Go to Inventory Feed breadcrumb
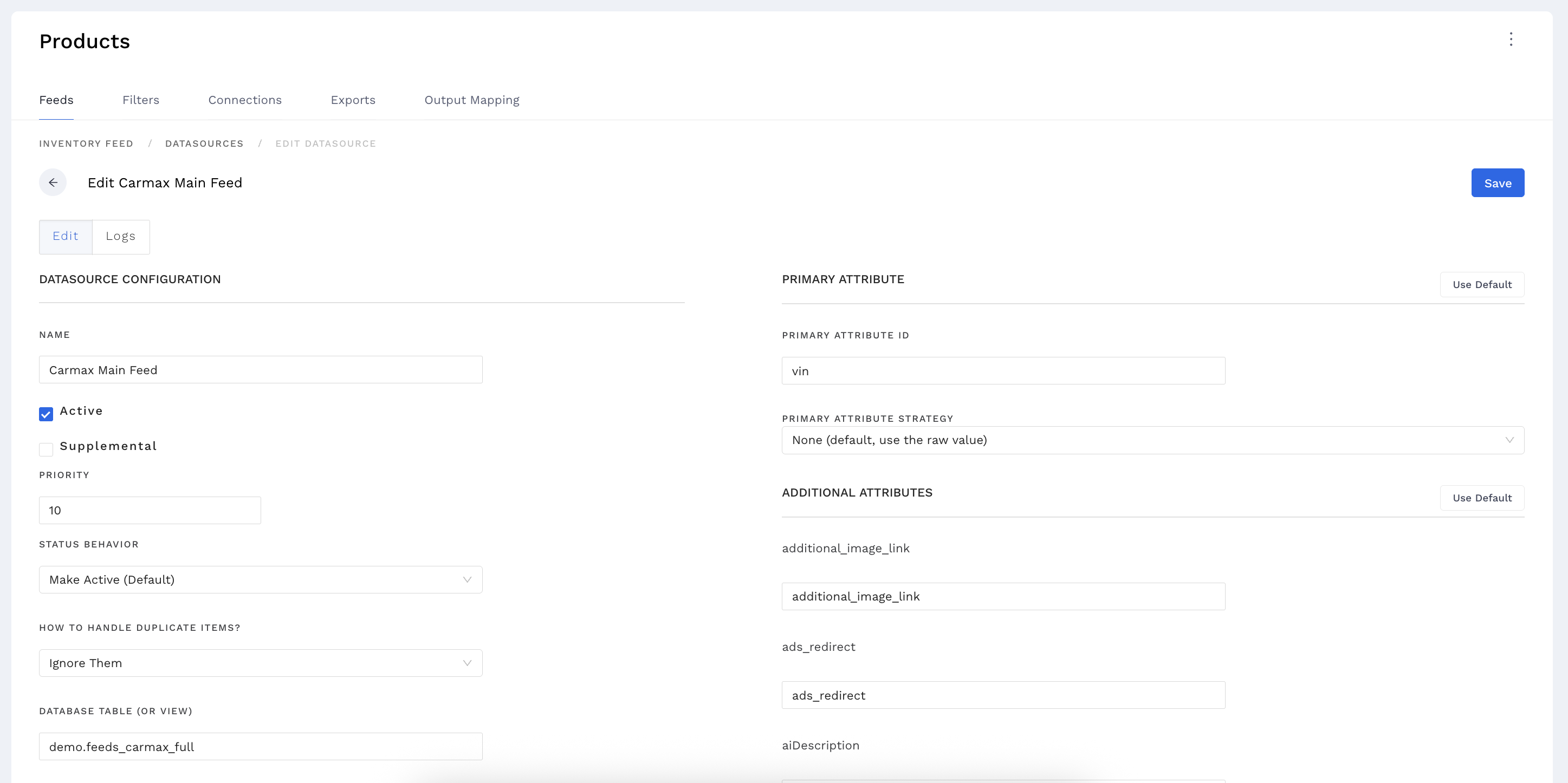The image size is (1568, 783). tap(86, 143)
